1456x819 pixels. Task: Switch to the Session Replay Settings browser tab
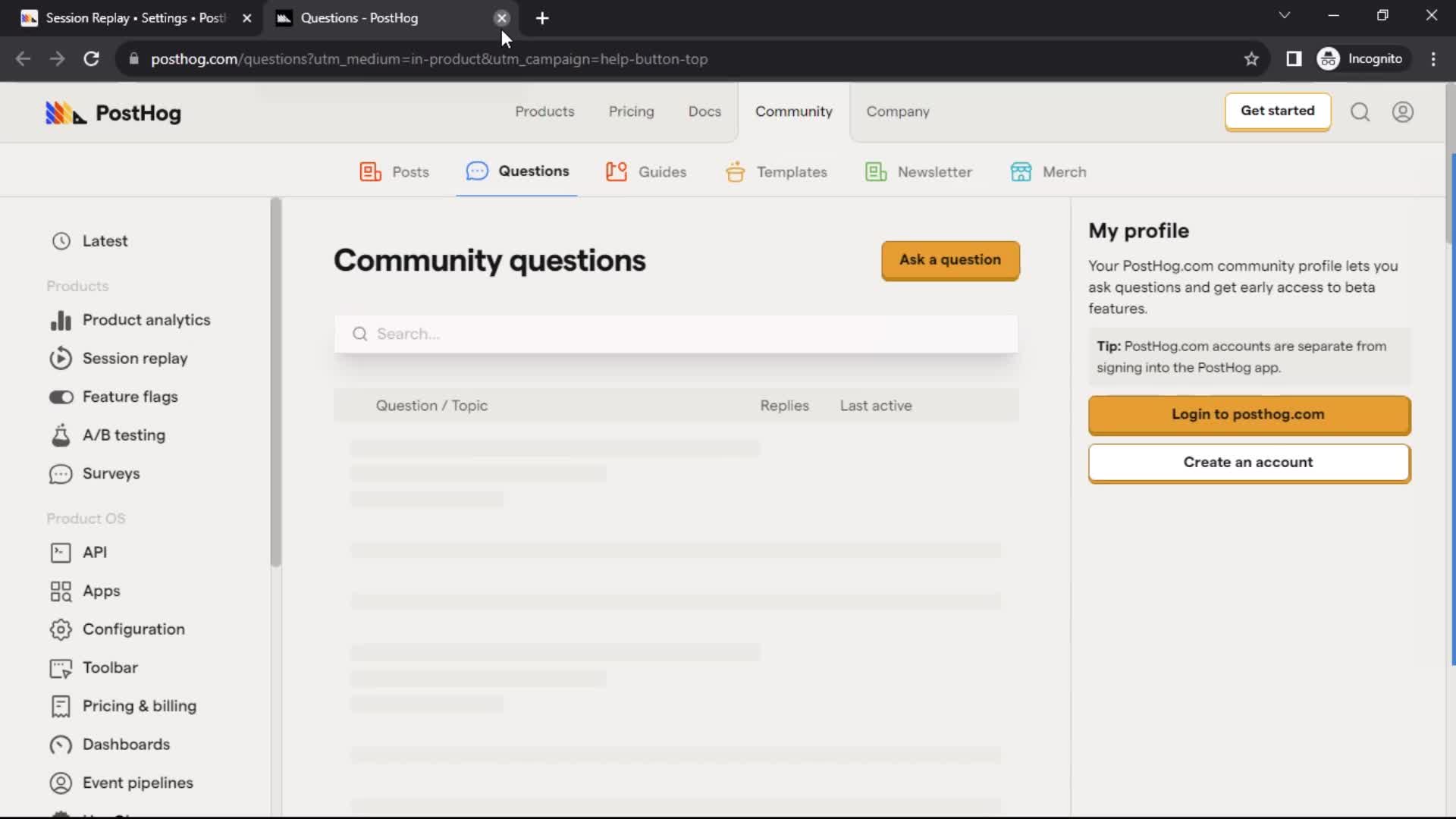coord(135,18)
